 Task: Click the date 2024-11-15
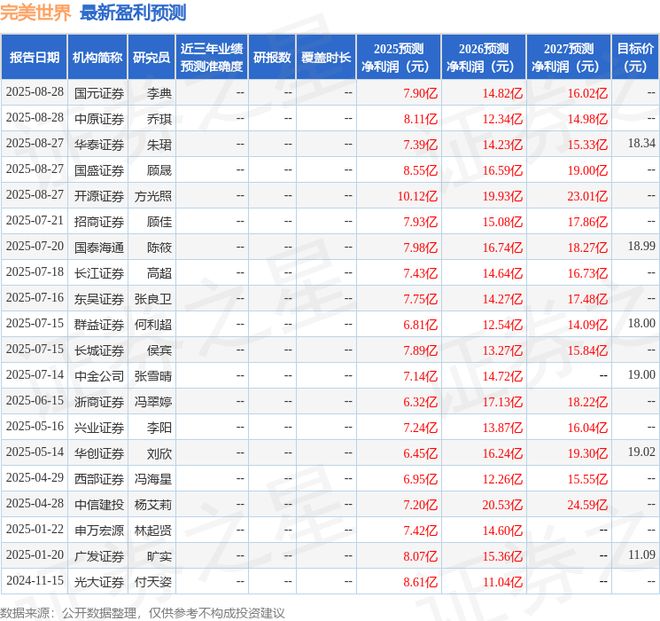pyautogui.click(x=35, y=581)
